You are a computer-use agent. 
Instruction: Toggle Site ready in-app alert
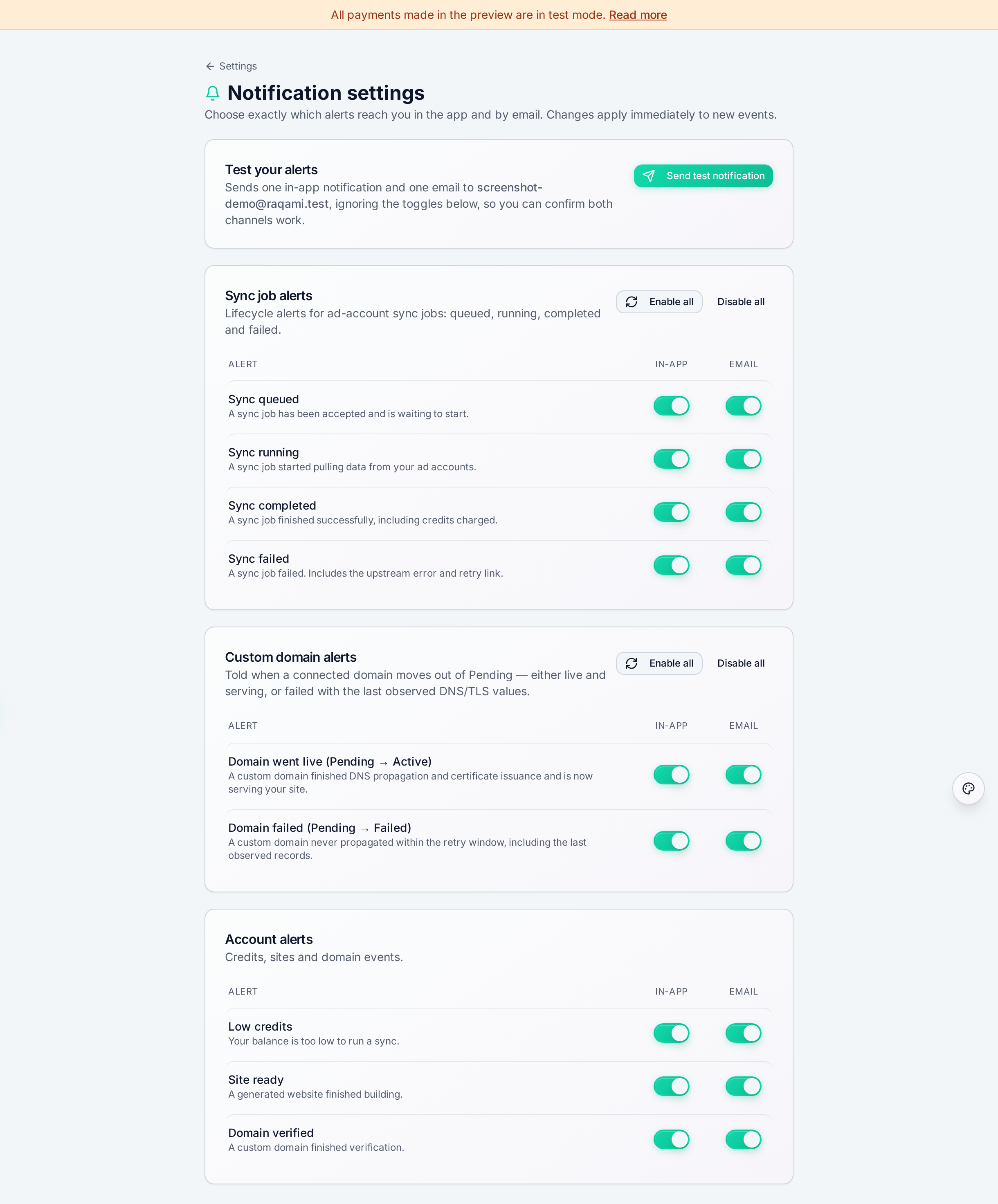(671, 1086)
